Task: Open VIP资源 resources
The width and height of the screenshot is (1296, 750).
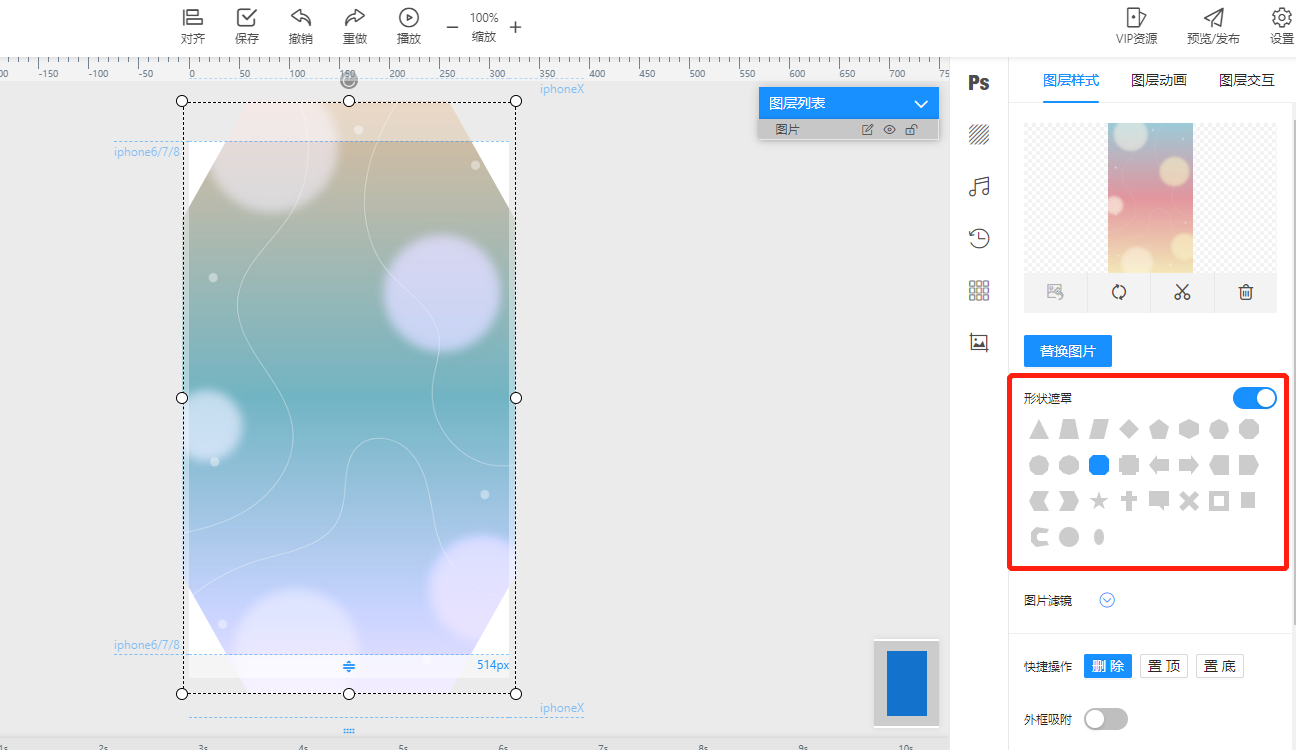Action: pyautogui.click(x=1136, y=26)
